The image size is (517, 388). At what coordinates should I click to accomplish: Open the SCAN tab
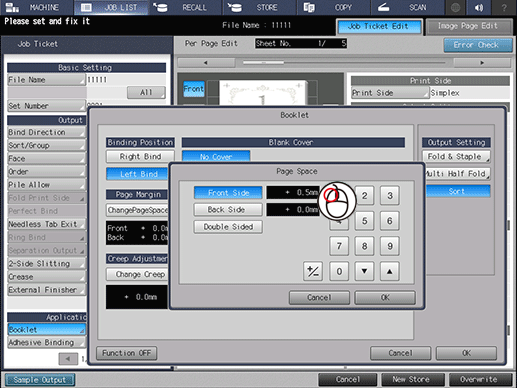point(407,7)
